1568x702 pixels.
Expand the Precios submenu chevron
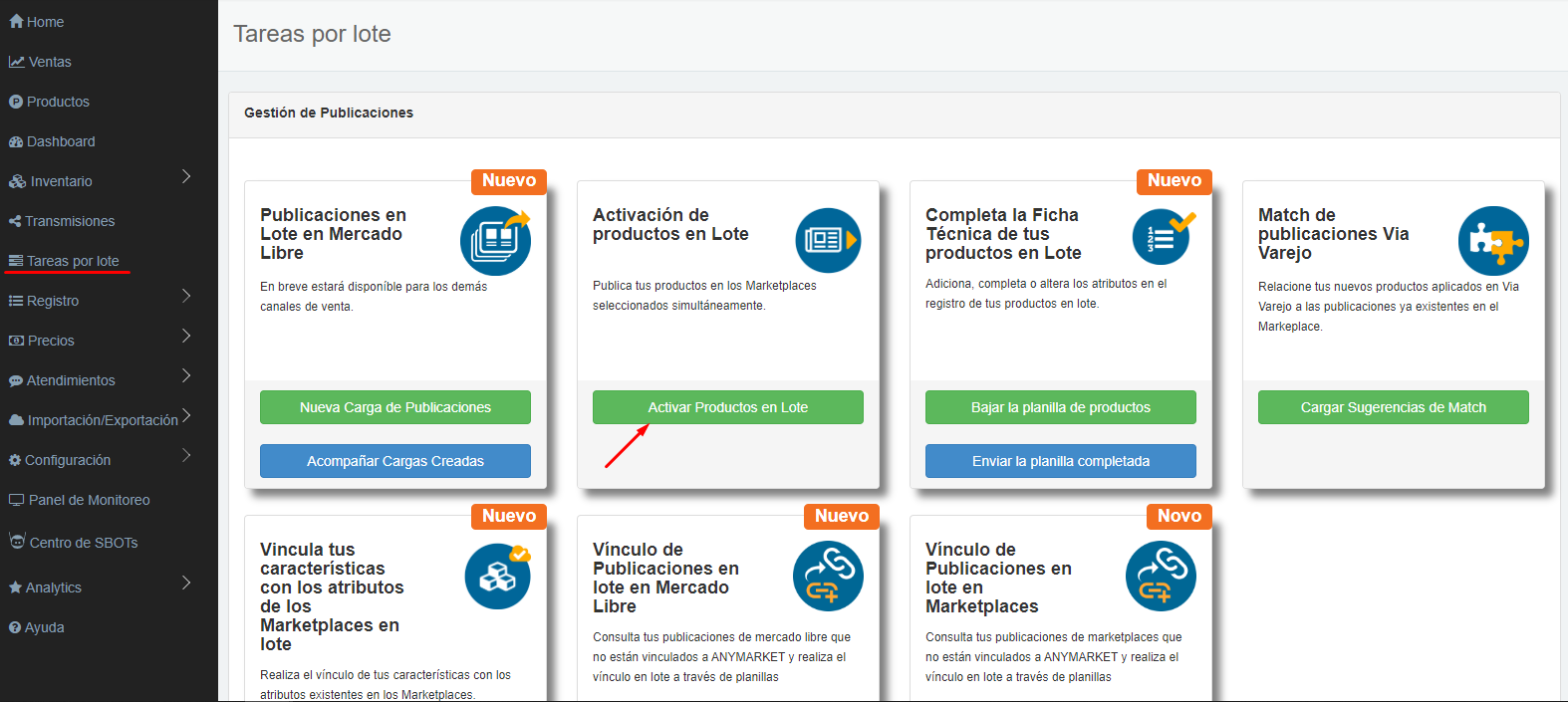pyautogui.click(x=186, y=336)
